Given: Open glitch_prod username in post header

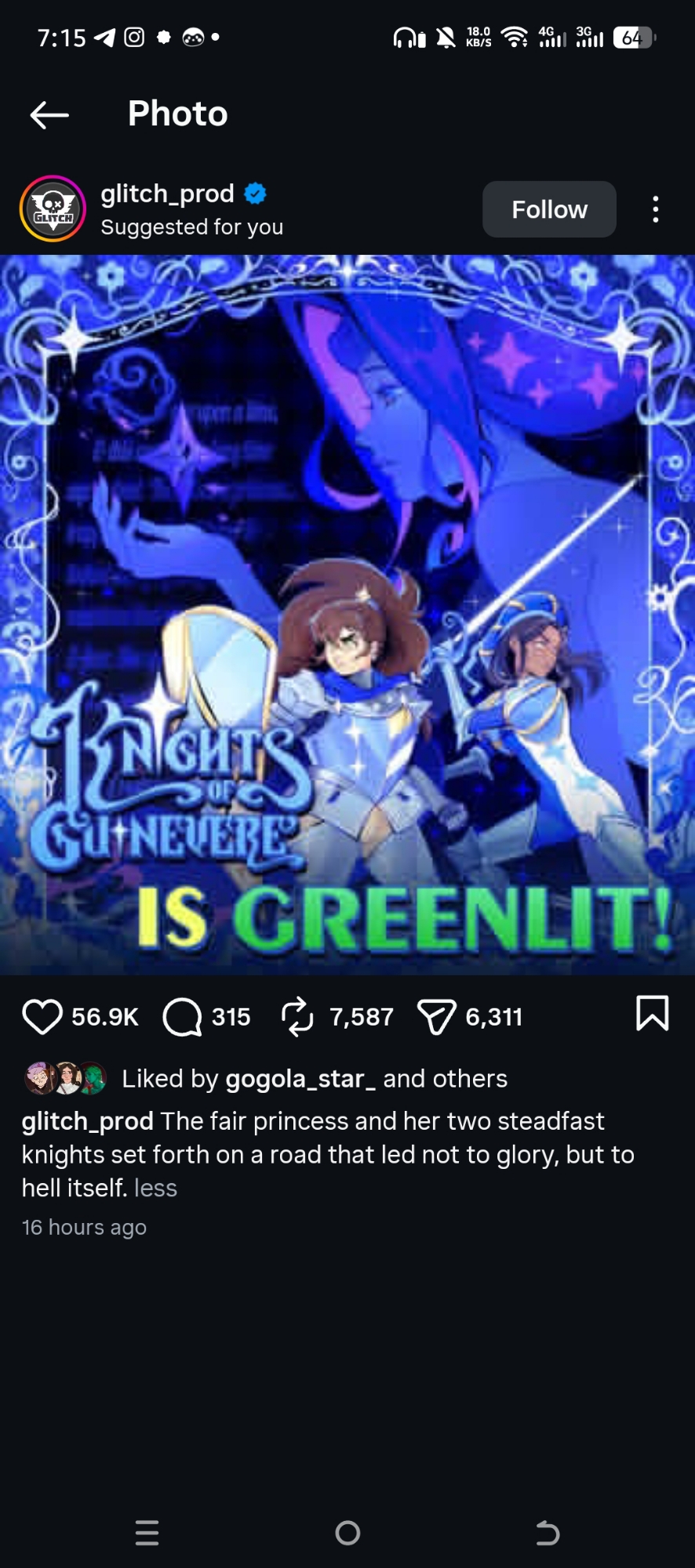Looking at the screenshot, I should tap(167, 194).
